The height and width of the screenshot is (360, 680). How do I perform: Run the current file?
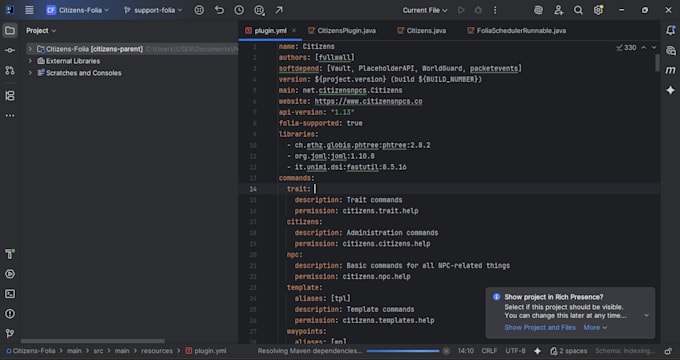[x=461, y=10]
